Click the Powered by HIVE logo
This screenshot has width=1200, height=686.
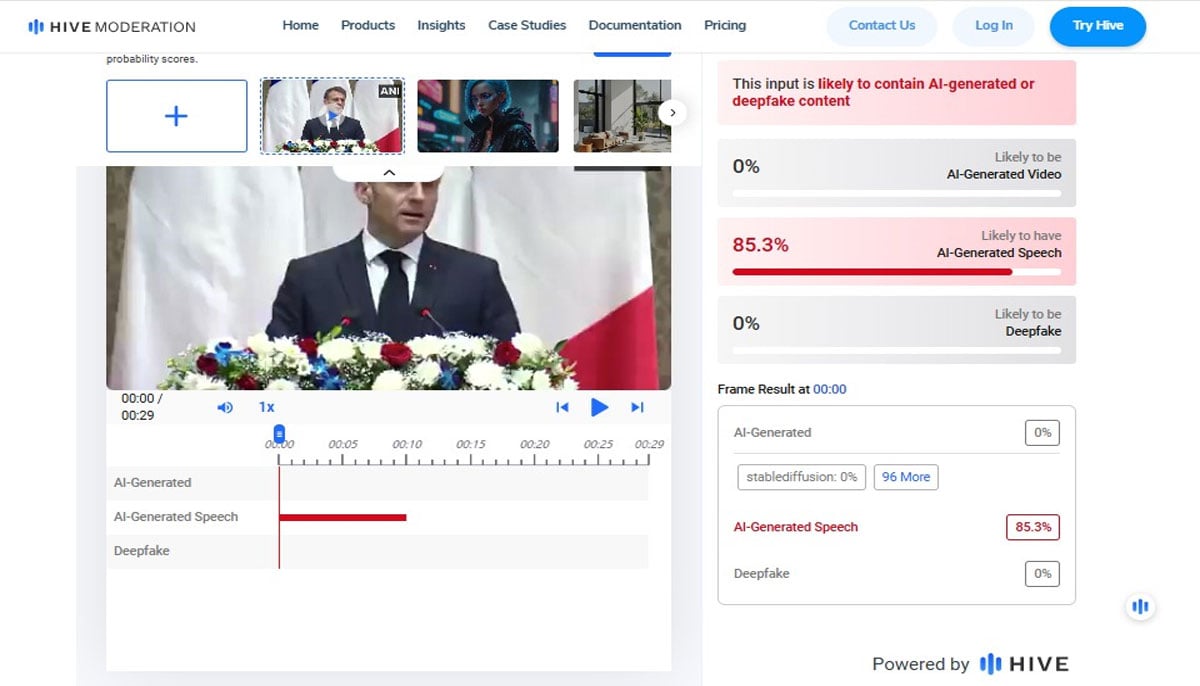click(1023, 663)
